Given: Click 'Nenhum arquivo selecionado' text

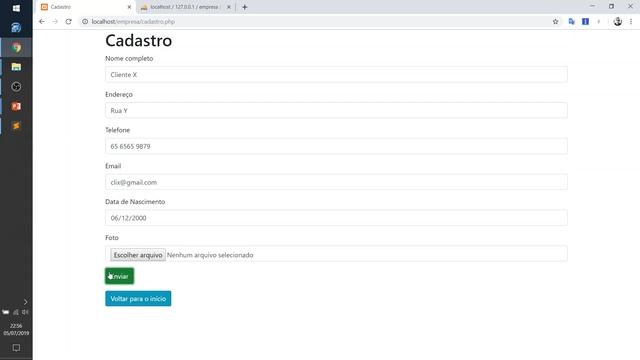Looking at the screenshot, I should pos(210,255).
